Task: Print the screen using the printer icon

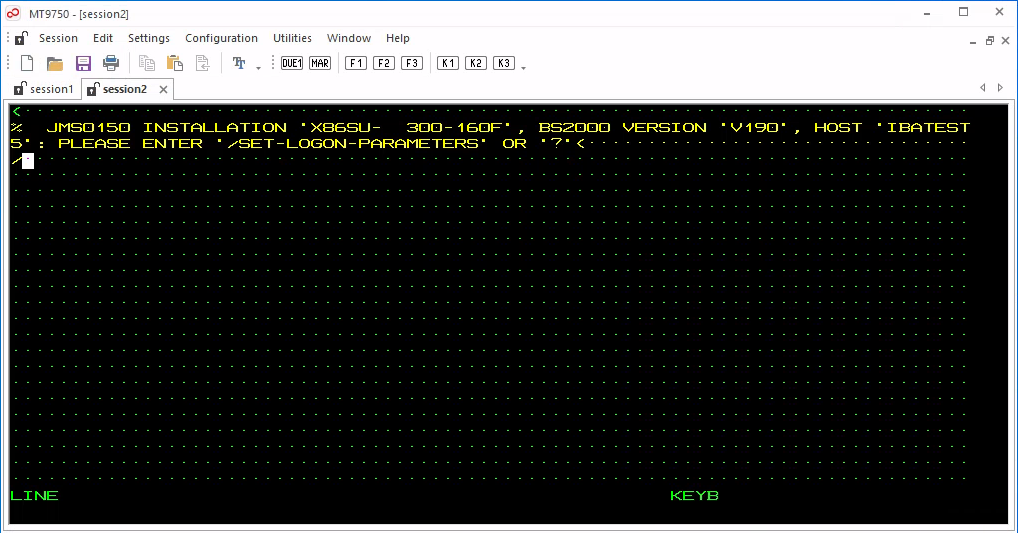Action: tap(111, 63)
